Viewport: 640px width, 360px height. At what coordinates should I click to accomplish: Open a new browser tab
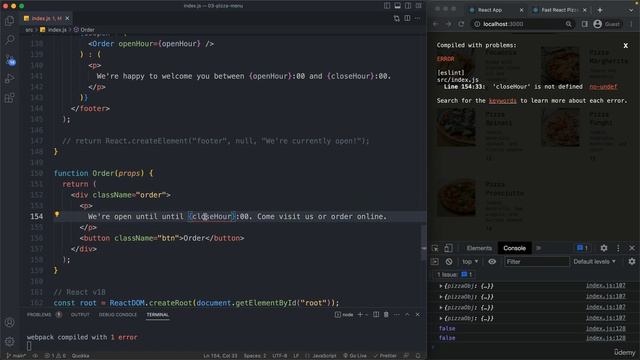pyautogui.click(x=600, y=10)
